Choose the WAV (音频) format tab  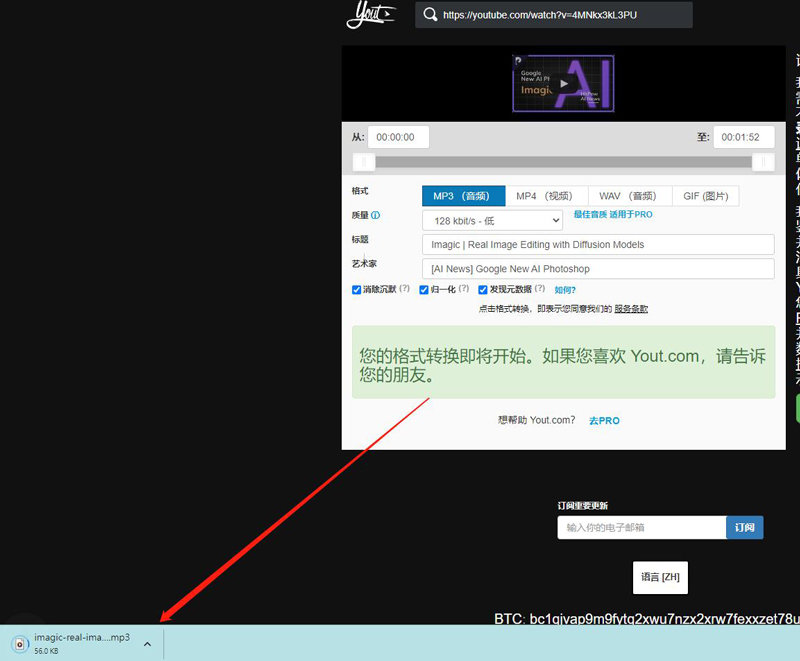pyautogui.click(x=630, y=196)
